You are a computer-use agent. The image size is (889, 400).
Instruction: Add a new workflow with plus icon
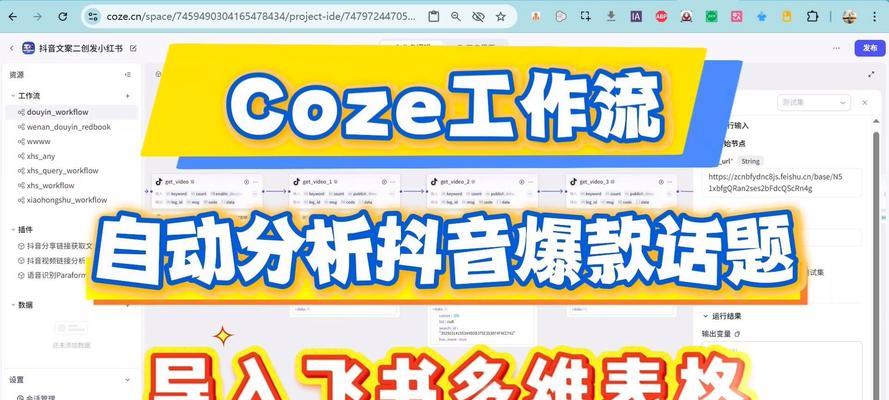pyautogui.click(x=128, y=96)
